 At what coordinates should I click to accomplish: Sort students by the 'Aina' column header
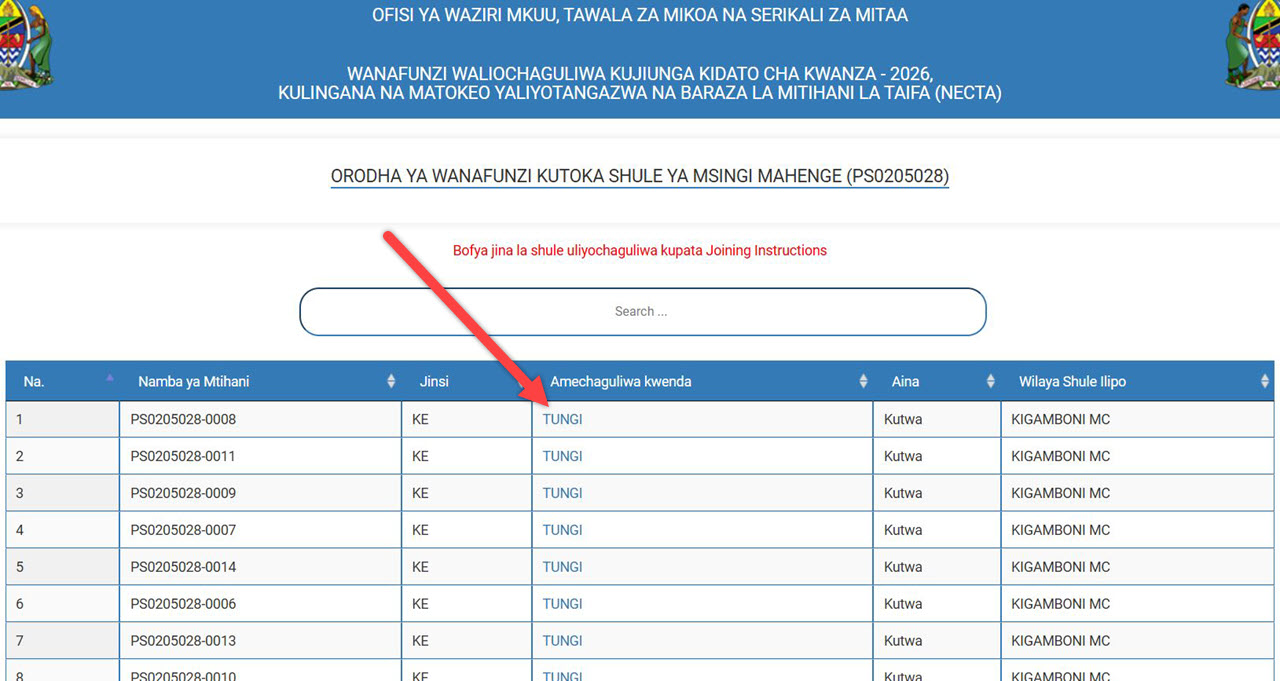pos(905,381)
